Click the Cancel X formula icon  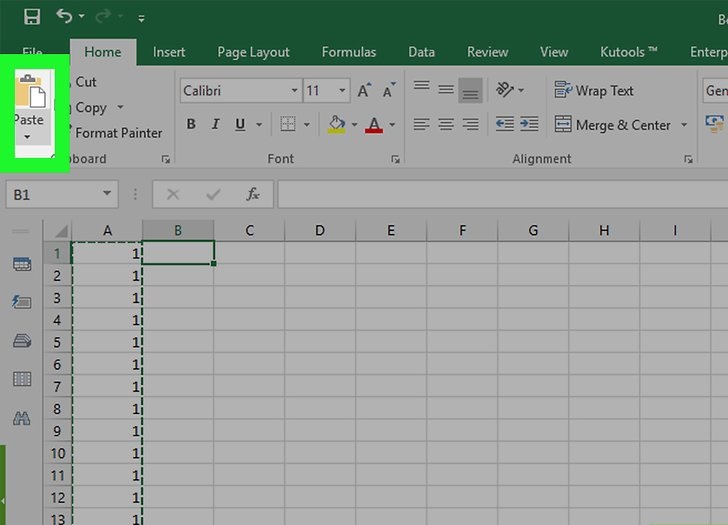173,194
